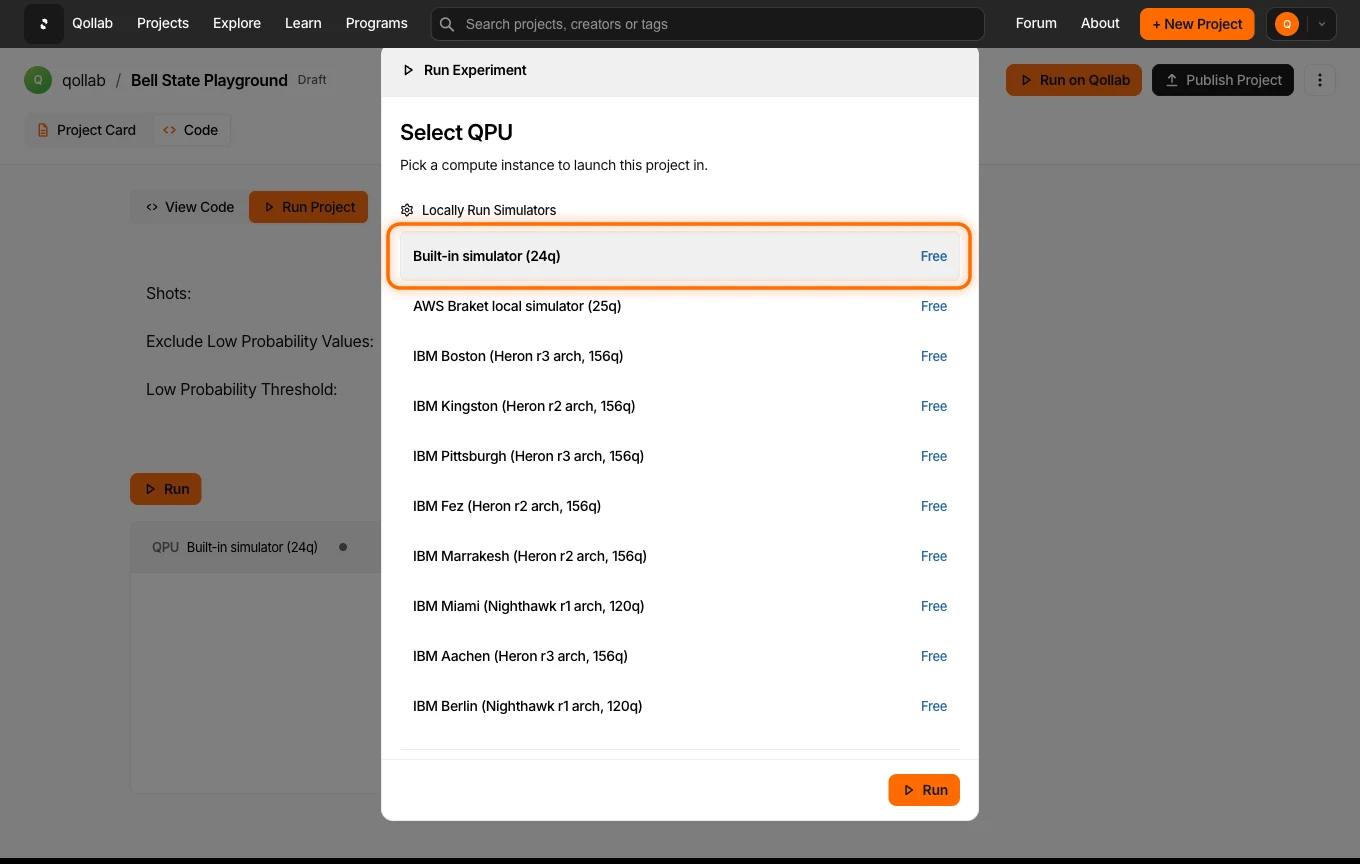Click the green qollab owner avatar

click(x=38, y=80)
